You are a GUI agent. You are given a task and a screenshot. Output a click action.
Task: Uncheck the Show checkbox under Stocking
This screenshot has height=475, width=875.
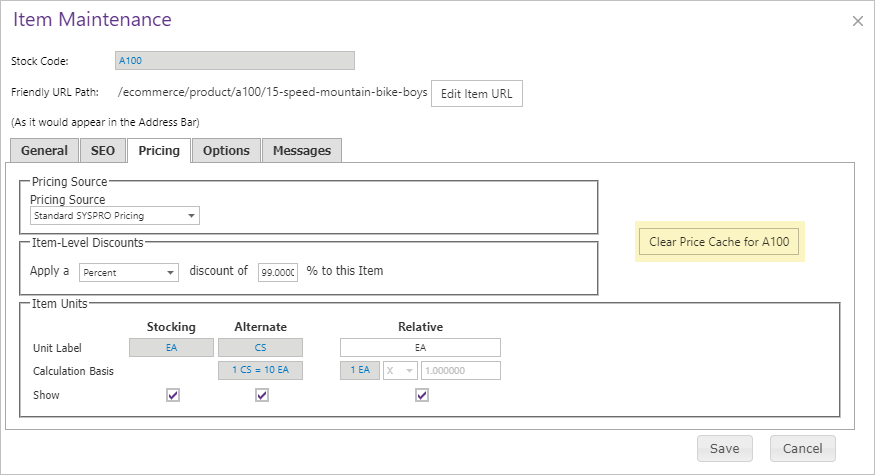point(173,395)
